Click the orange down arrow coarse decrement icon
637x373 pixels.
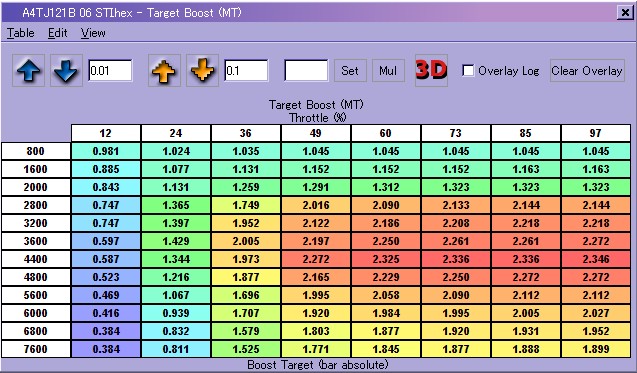[x=202, y=71]
